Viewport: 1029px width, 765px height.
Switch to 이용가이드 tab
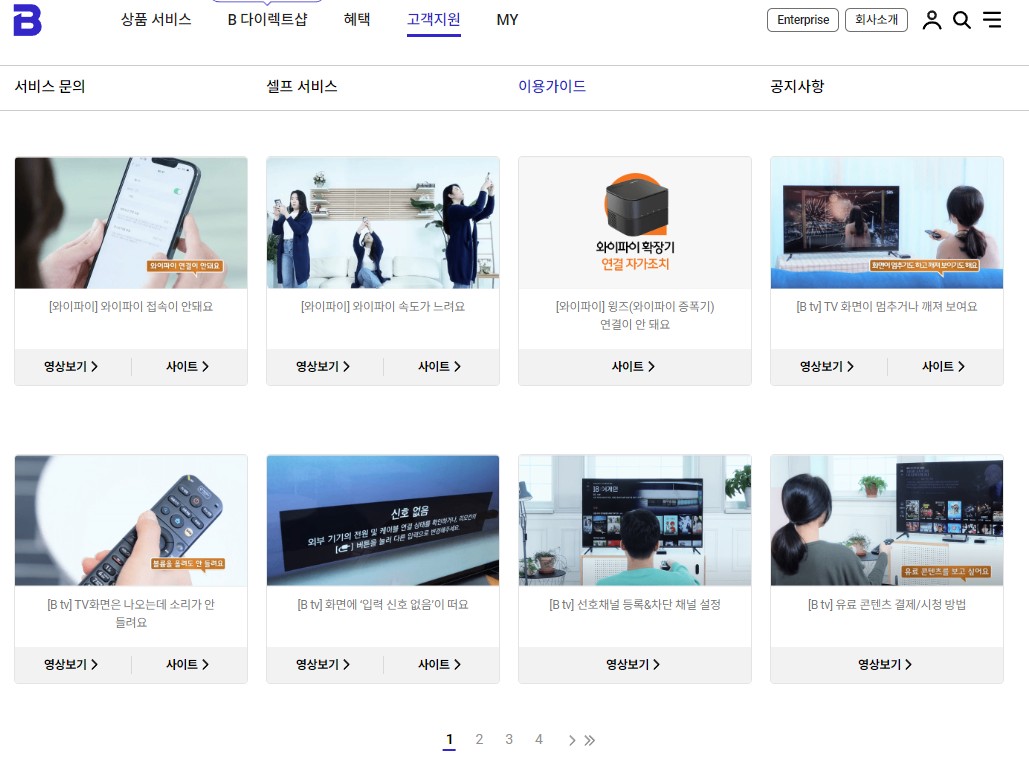[552, 87]
